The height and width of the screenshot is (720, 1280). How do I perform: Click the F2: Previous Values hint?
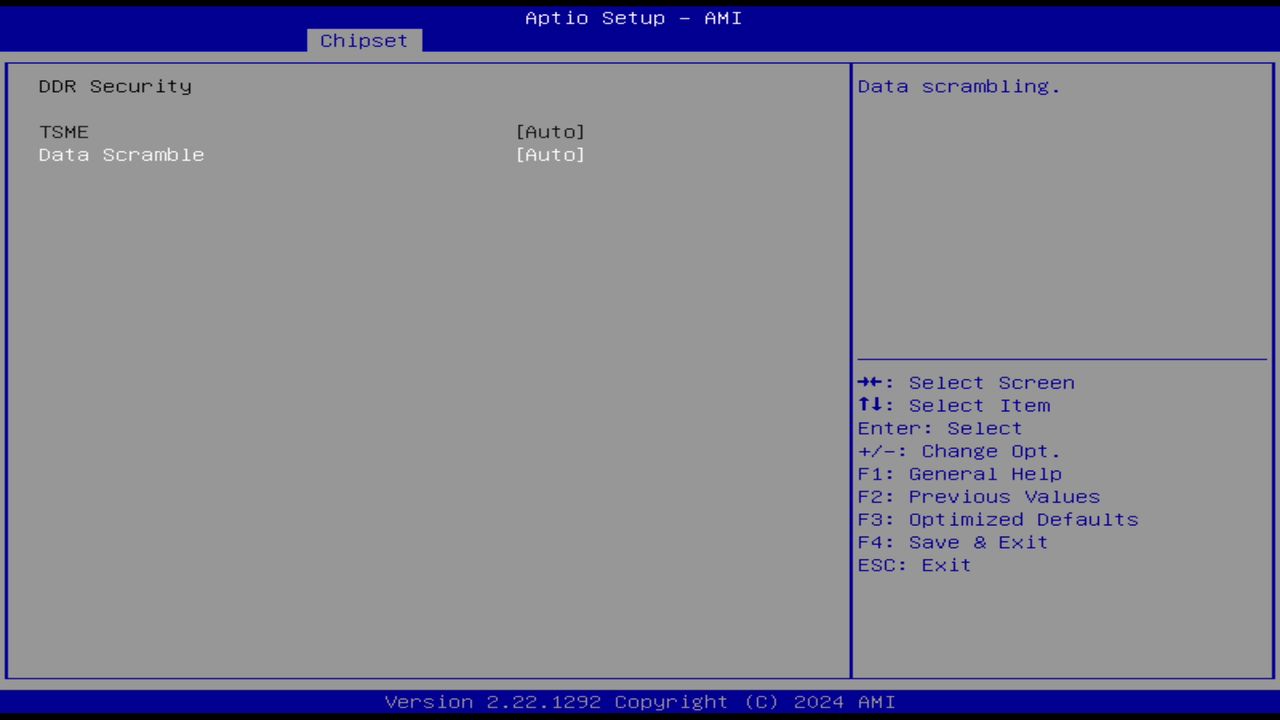(979, 497)
